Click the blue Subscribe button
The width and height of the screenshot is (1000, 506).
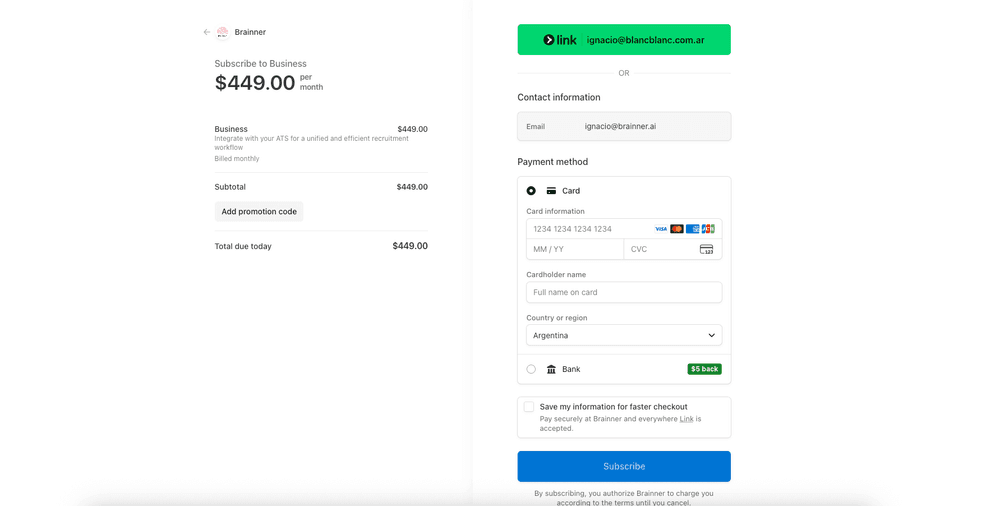tap(624, 466)
